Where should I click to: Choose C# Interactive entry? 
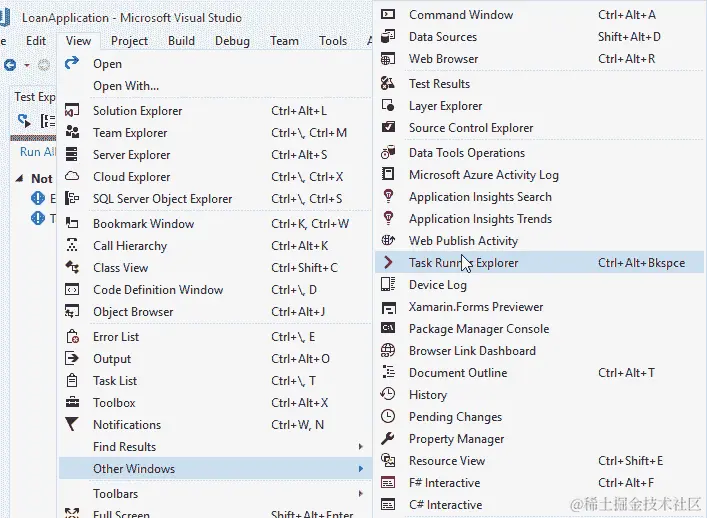click(539, 504)
